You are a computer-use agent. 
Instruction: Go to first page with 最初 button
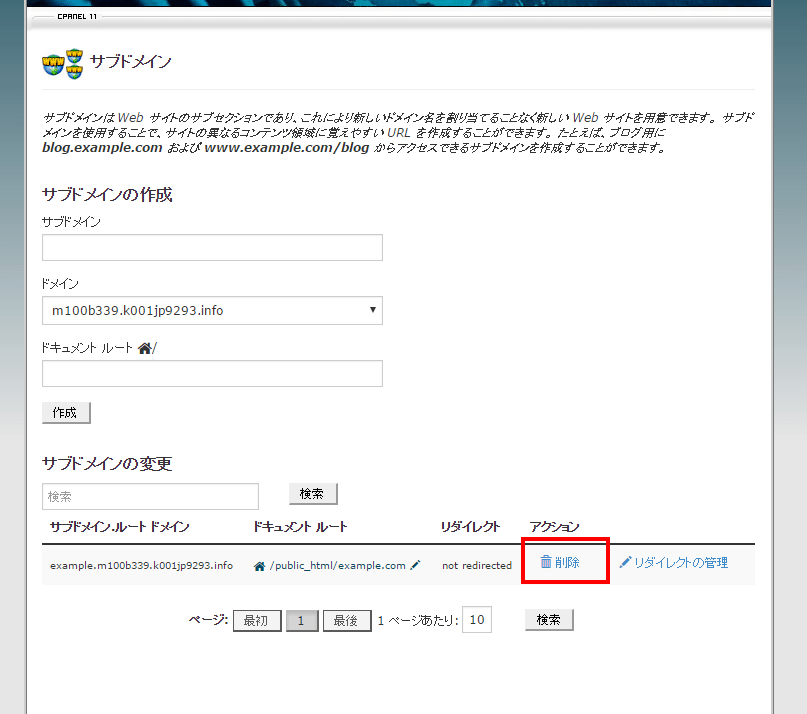(256, 621)
